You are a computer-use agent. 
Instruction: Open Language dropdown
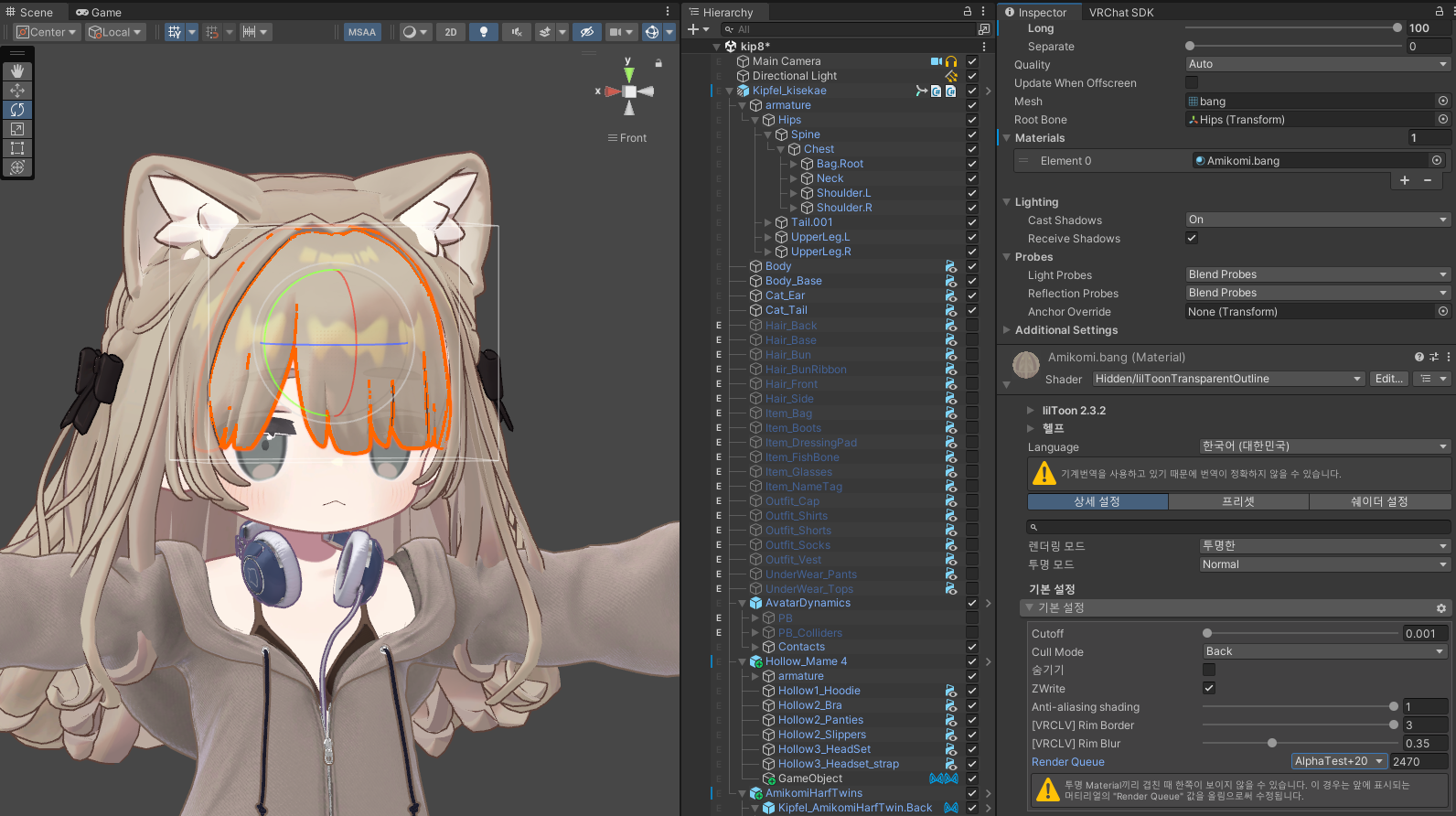click(x=1325, y=447)
